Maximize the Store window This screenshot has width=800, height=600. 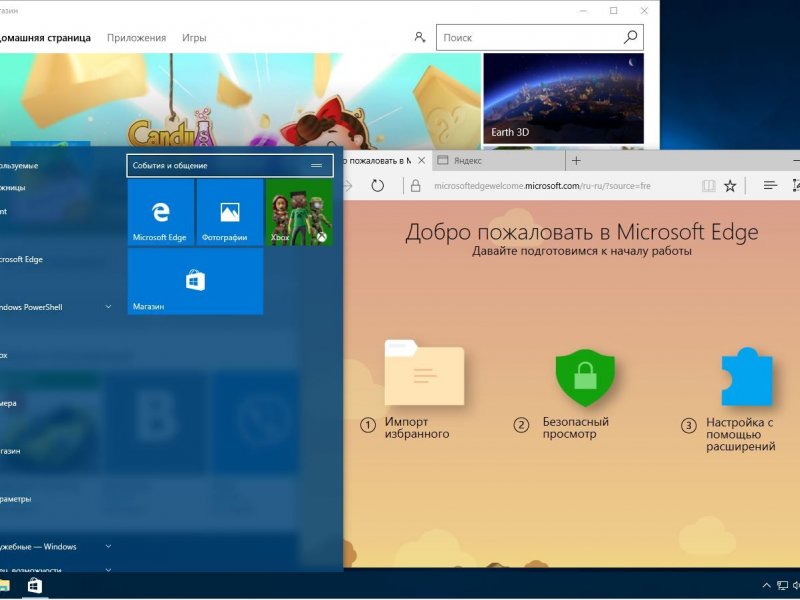[x=614, y=11]
